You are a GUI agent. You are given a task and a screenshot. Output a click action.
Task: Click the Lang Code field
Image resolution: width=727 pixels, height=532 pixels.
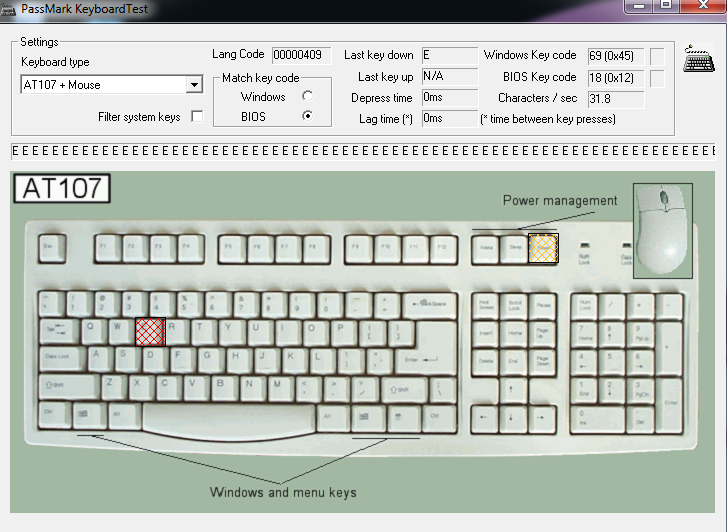[301, 55]
